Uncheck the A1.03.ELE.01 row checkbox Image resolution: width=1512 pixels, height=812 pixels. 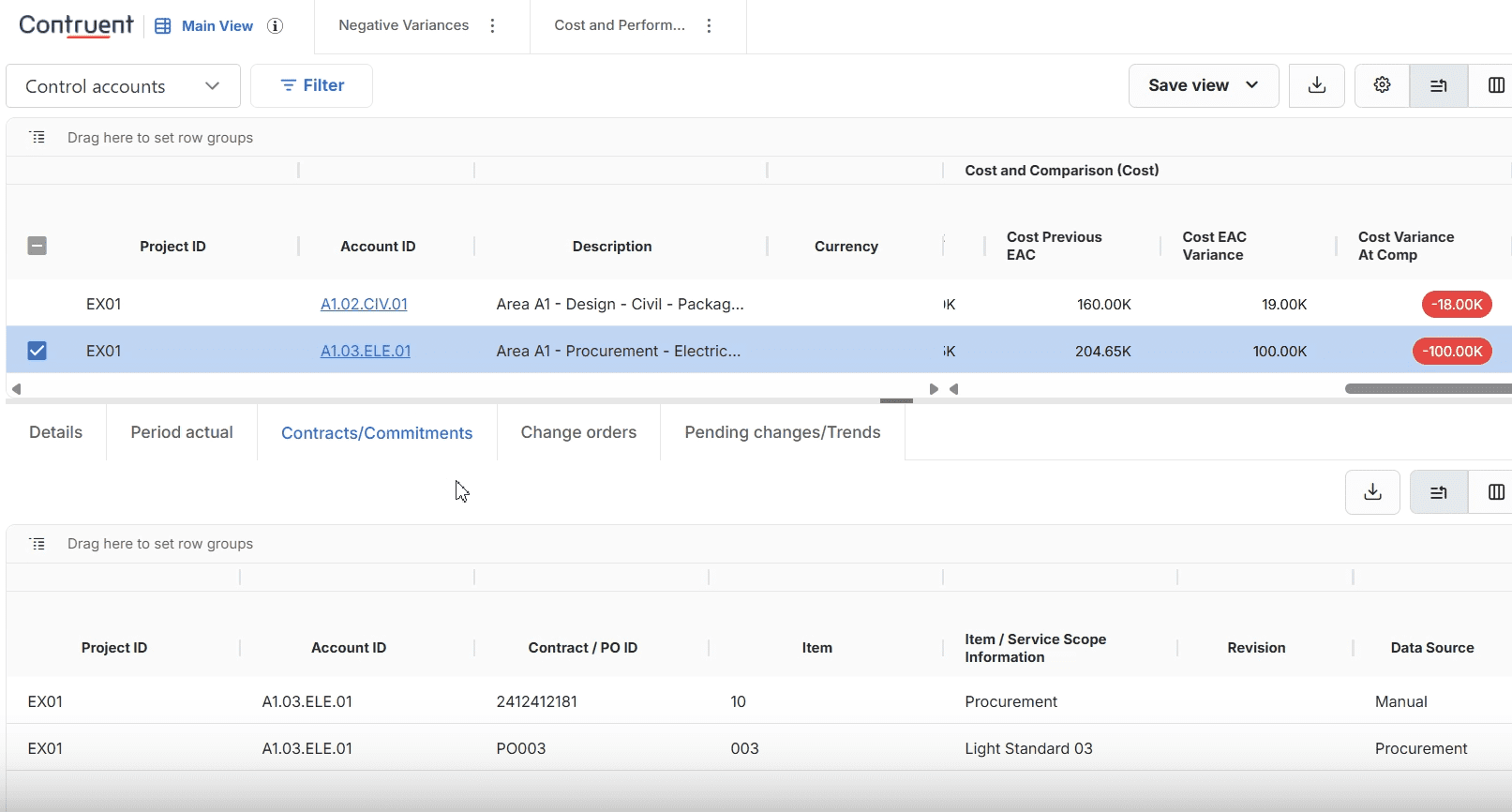click(37, 351)
